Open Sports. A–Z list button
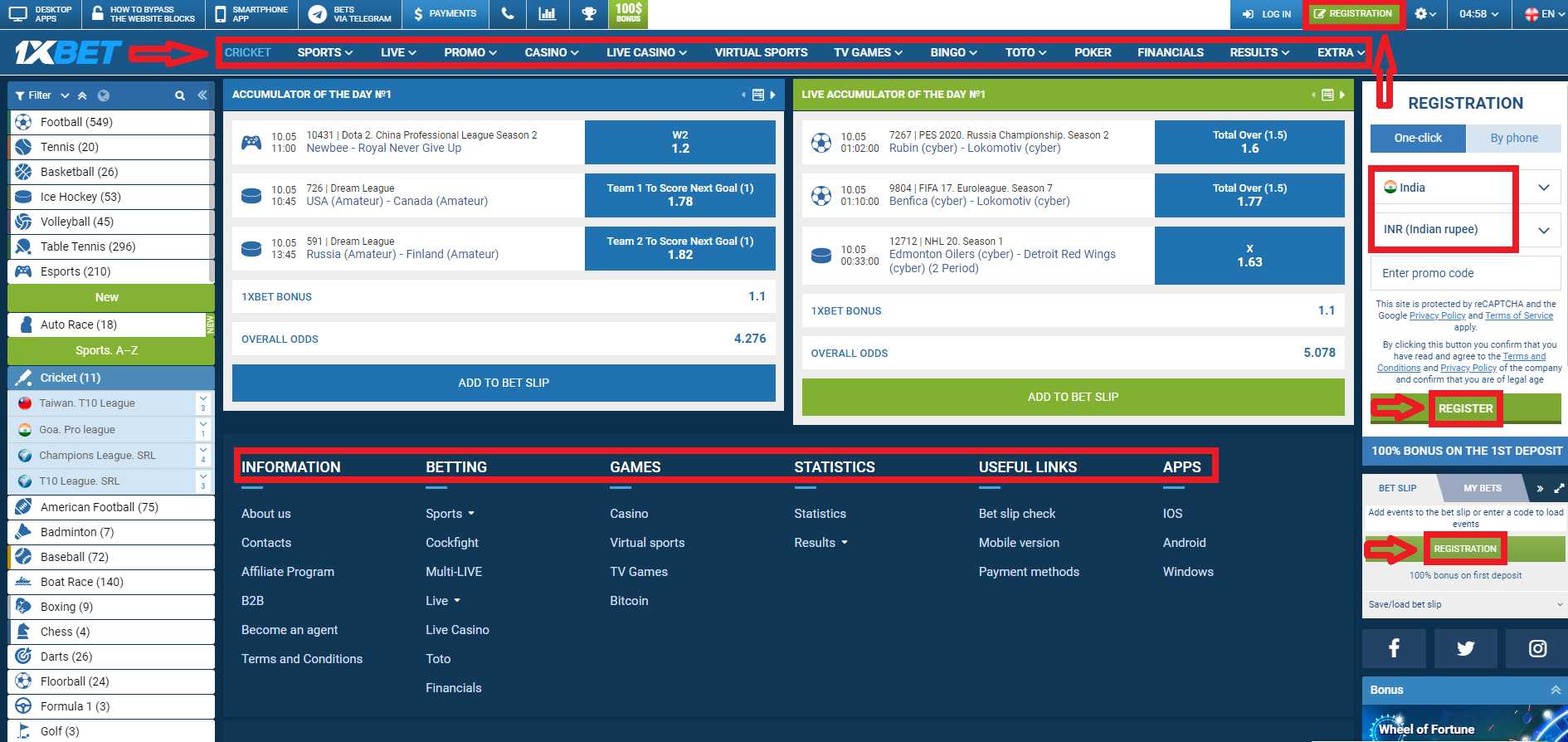This screenshot has height=742, width=1568. pyautogui.click(x=110, y=350)
